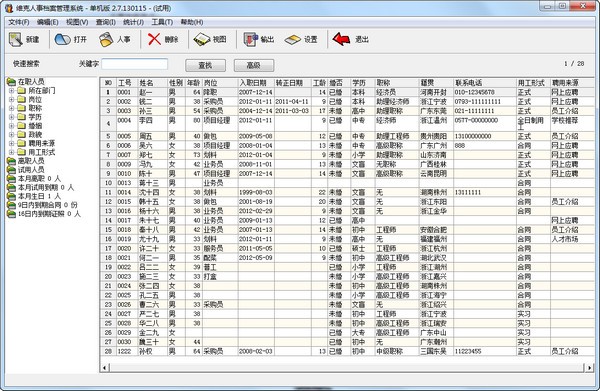600x391 pixels.
Task: Click phone number 010-12345678
Action: pyautogui.click(x=474, y=92)
